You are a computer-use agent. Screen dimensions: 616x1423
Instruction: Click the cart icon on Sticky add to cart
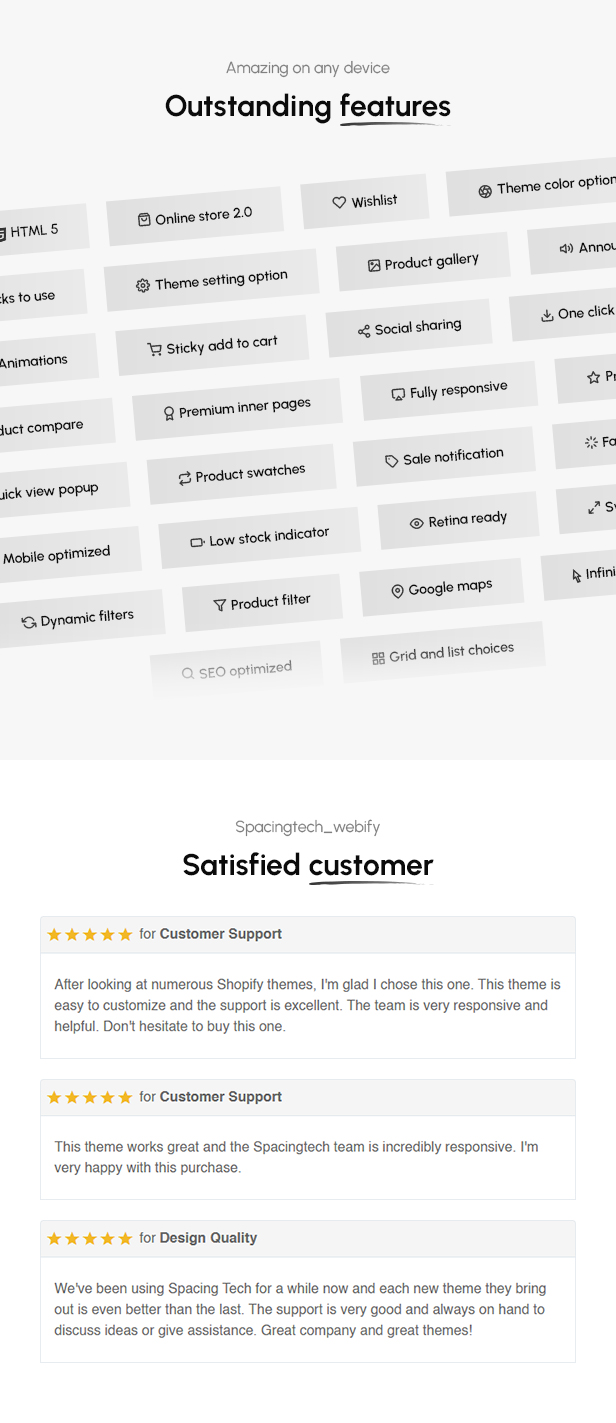(x=154, y=350)
